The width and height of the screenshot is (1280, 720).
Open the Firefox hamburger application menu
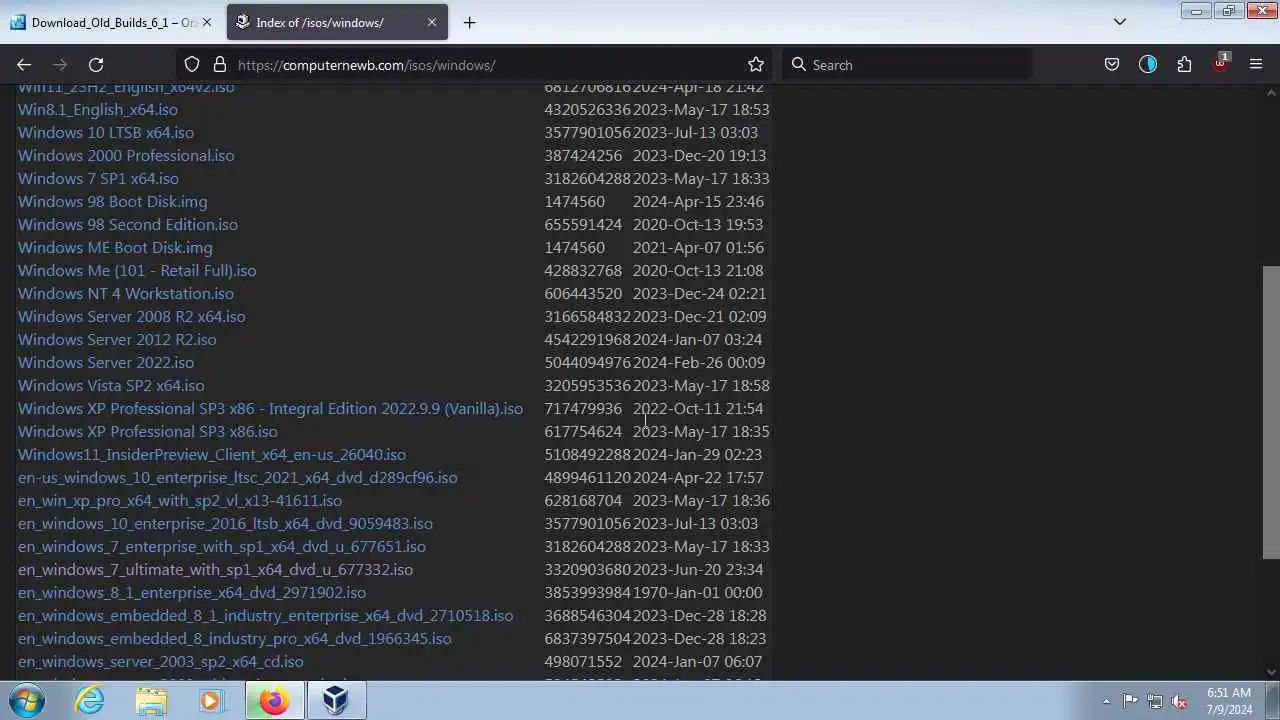[x=1256, y=65]
